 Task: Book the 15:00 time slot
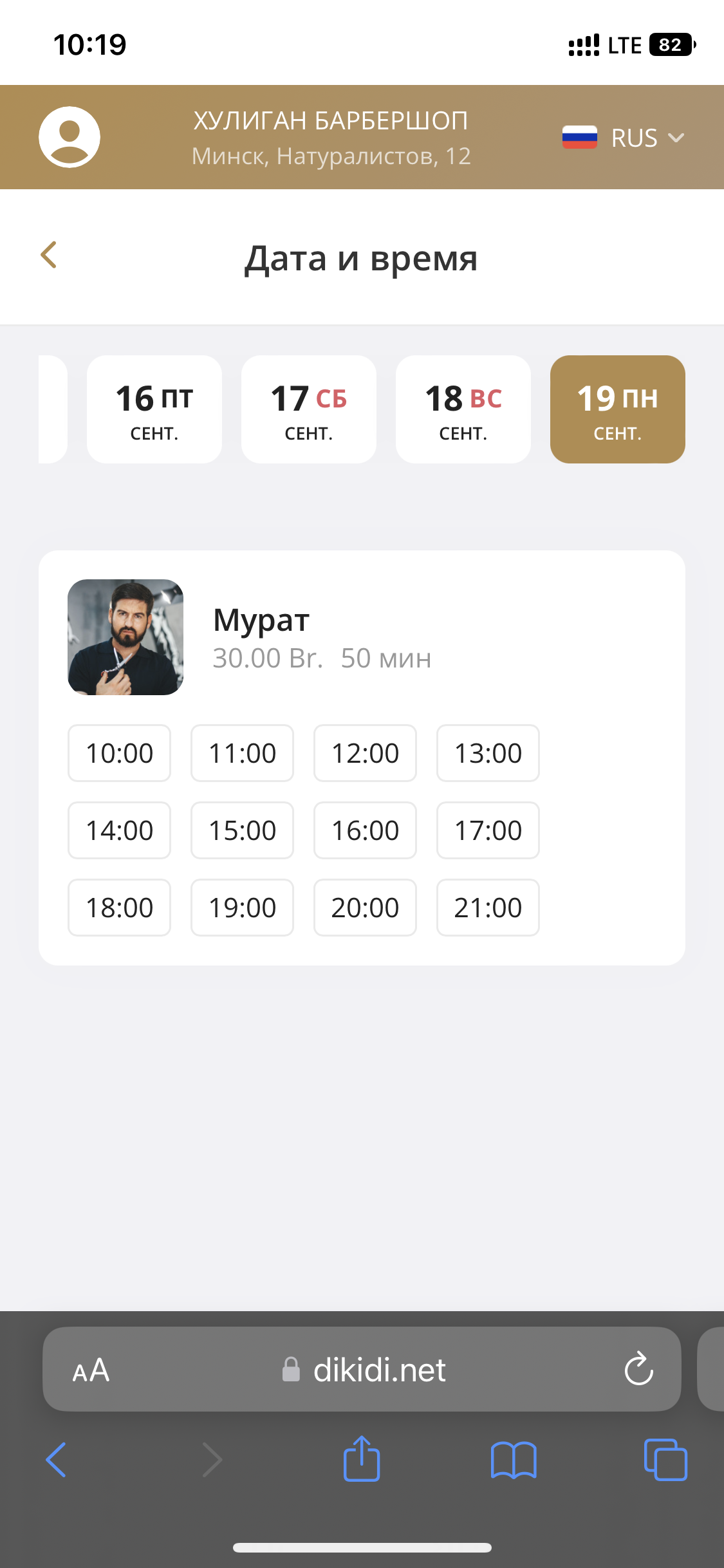[243, 830]
